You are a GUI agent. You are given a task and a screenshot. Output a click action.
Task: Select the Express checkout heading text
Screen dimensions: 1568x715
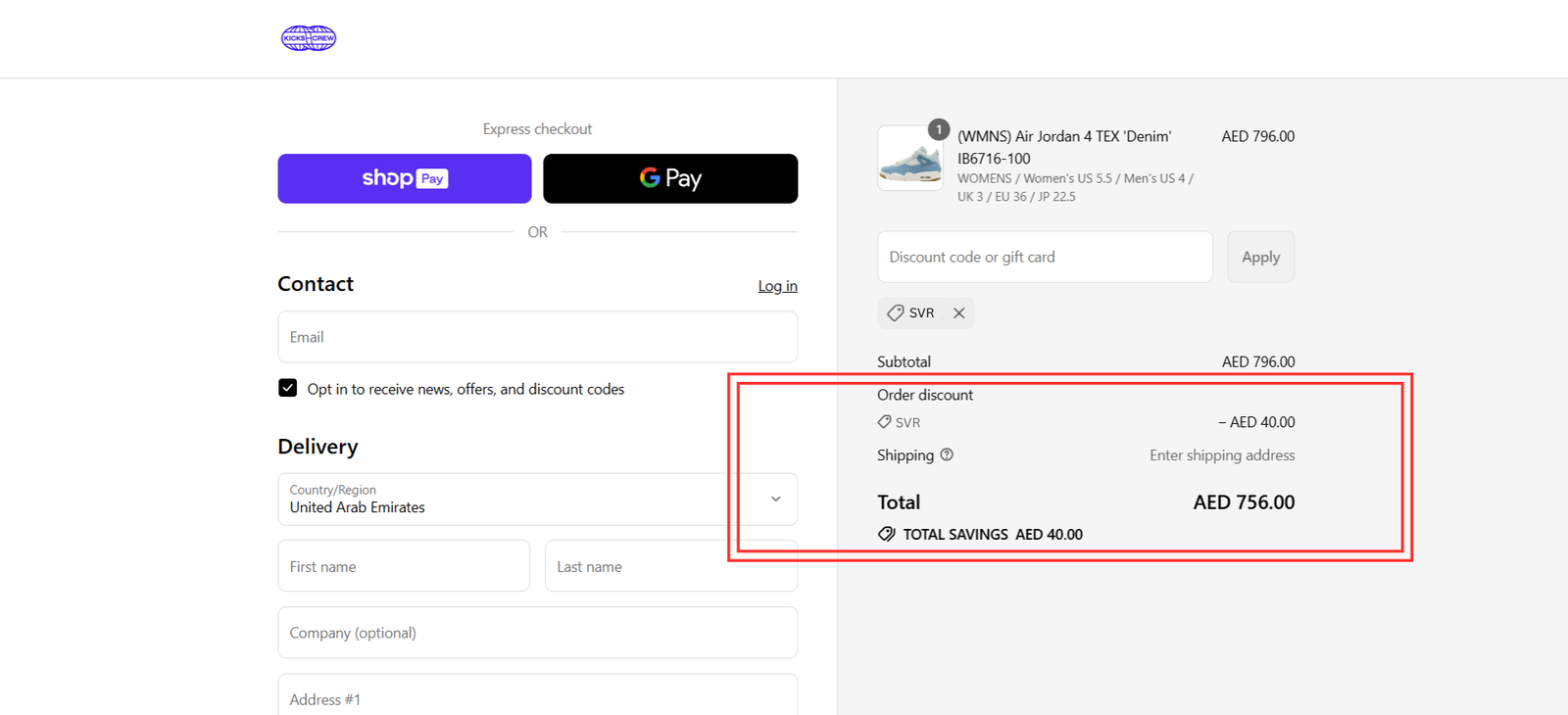point(537,129)
